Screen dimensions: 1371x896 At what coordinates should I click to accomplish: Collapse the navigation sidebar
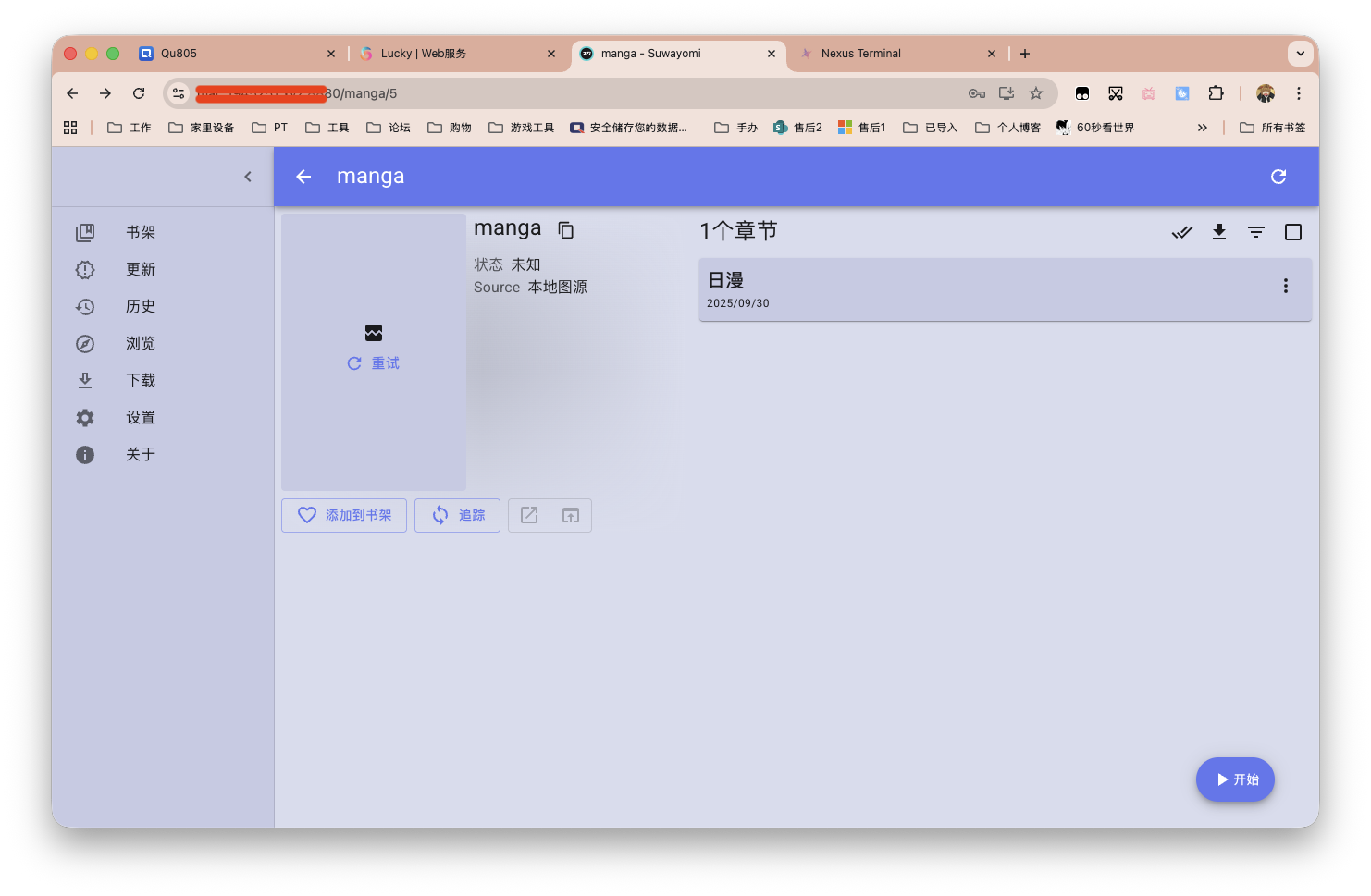point(248,176)
